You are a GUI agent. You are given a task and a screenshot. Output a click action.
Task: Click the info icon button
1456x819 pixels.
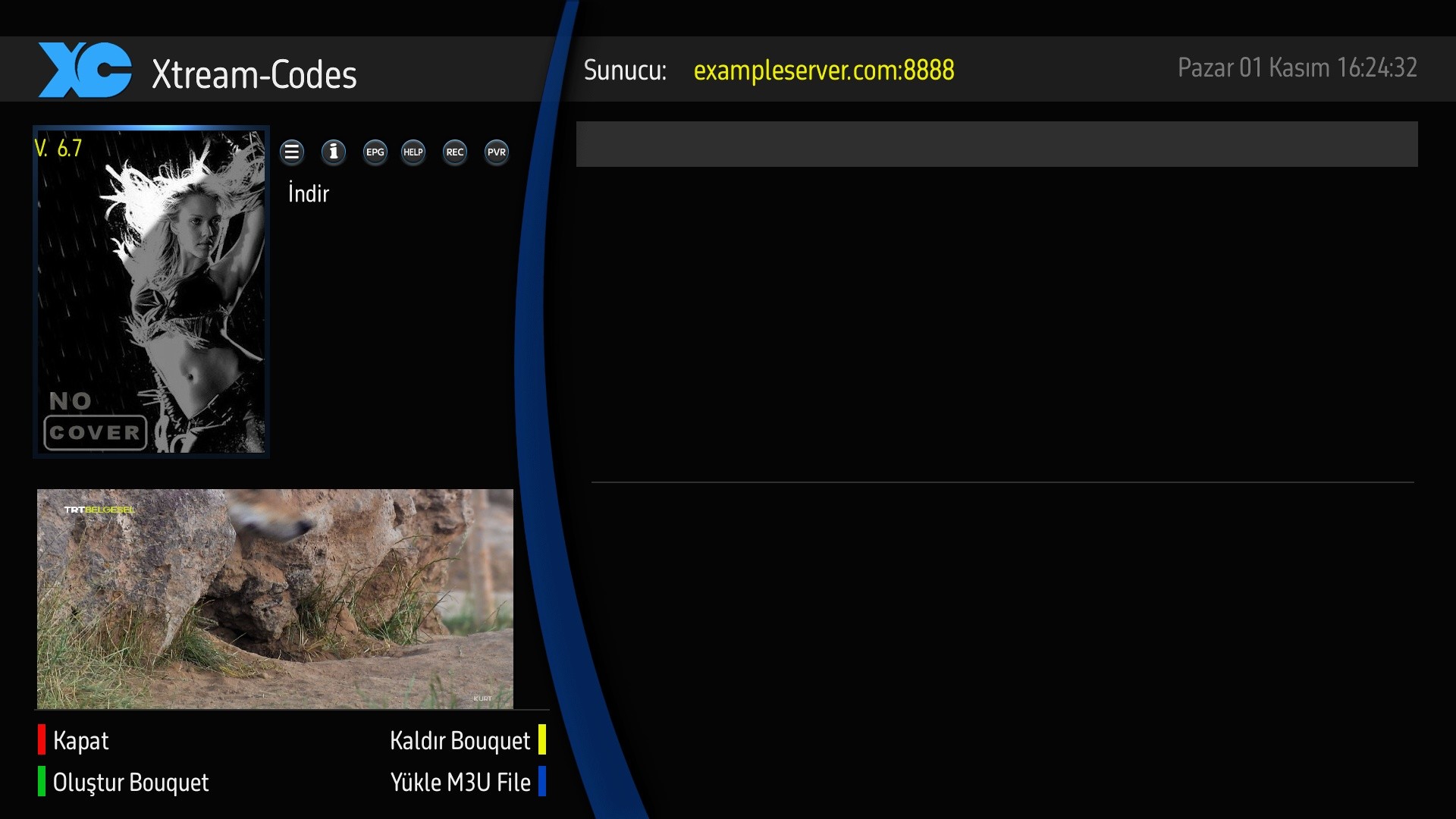click(x=334, y=152)
